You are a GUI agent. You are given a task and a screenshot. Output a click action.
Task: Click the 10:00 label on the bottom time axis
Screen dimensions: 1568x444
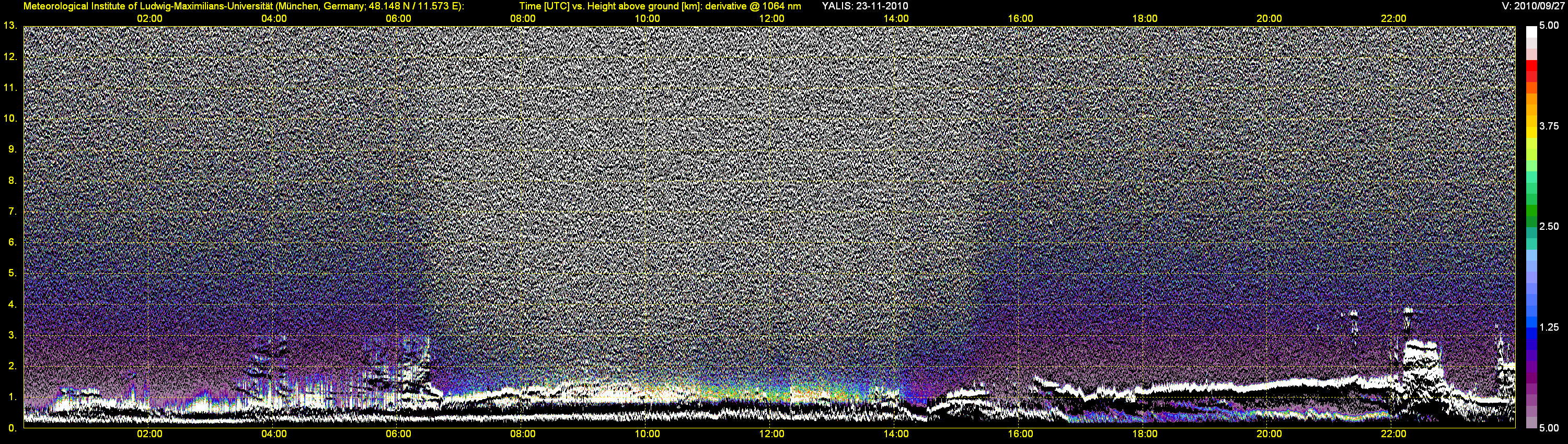647,434
